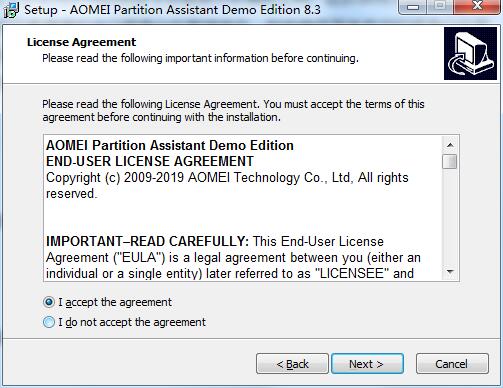Click 'I do not accept the agreement' text
This screenshot has width=503, height=388.
(x=132, y=322)
